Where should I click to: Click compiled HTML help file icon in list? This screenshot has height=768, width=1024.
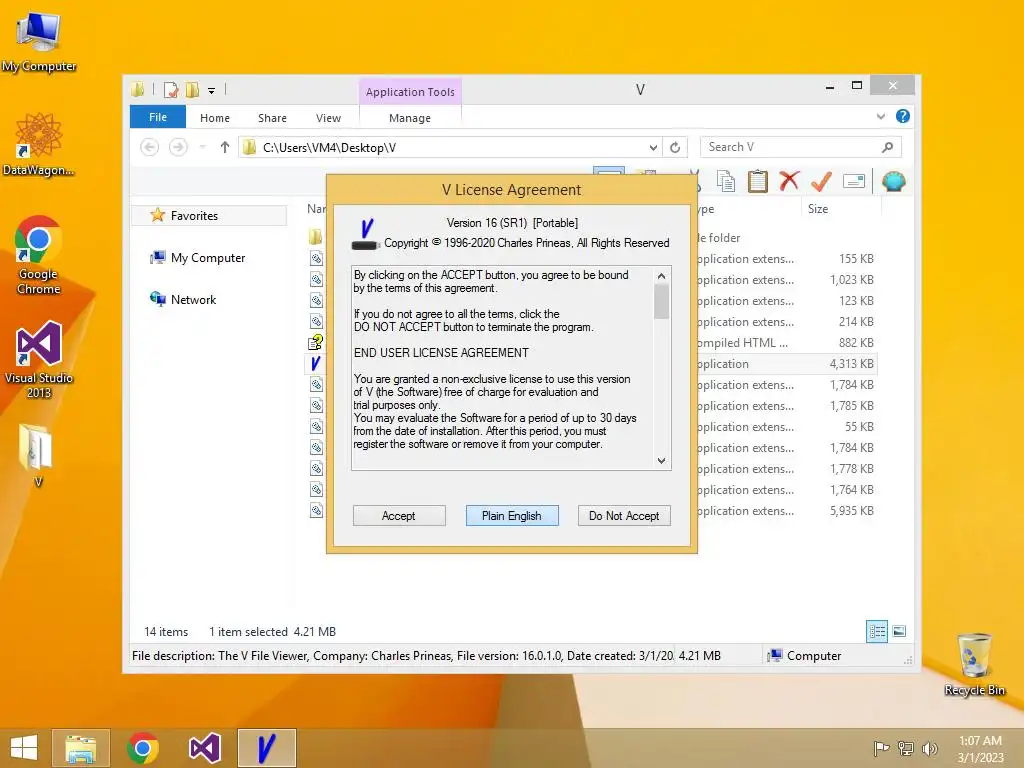(315, 342)
